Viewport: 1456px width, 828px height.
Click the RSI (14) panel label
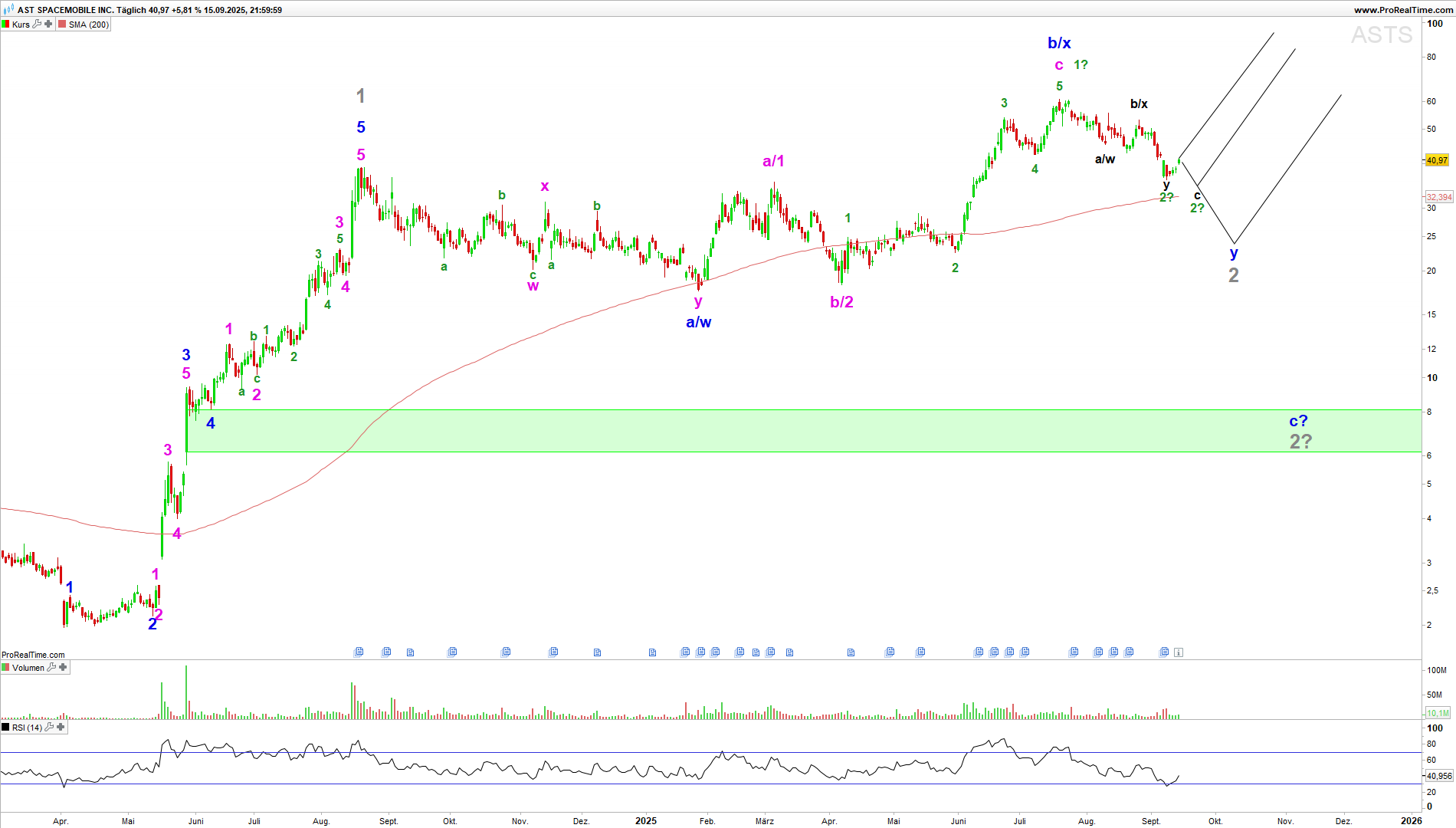[x=27, y=728]
